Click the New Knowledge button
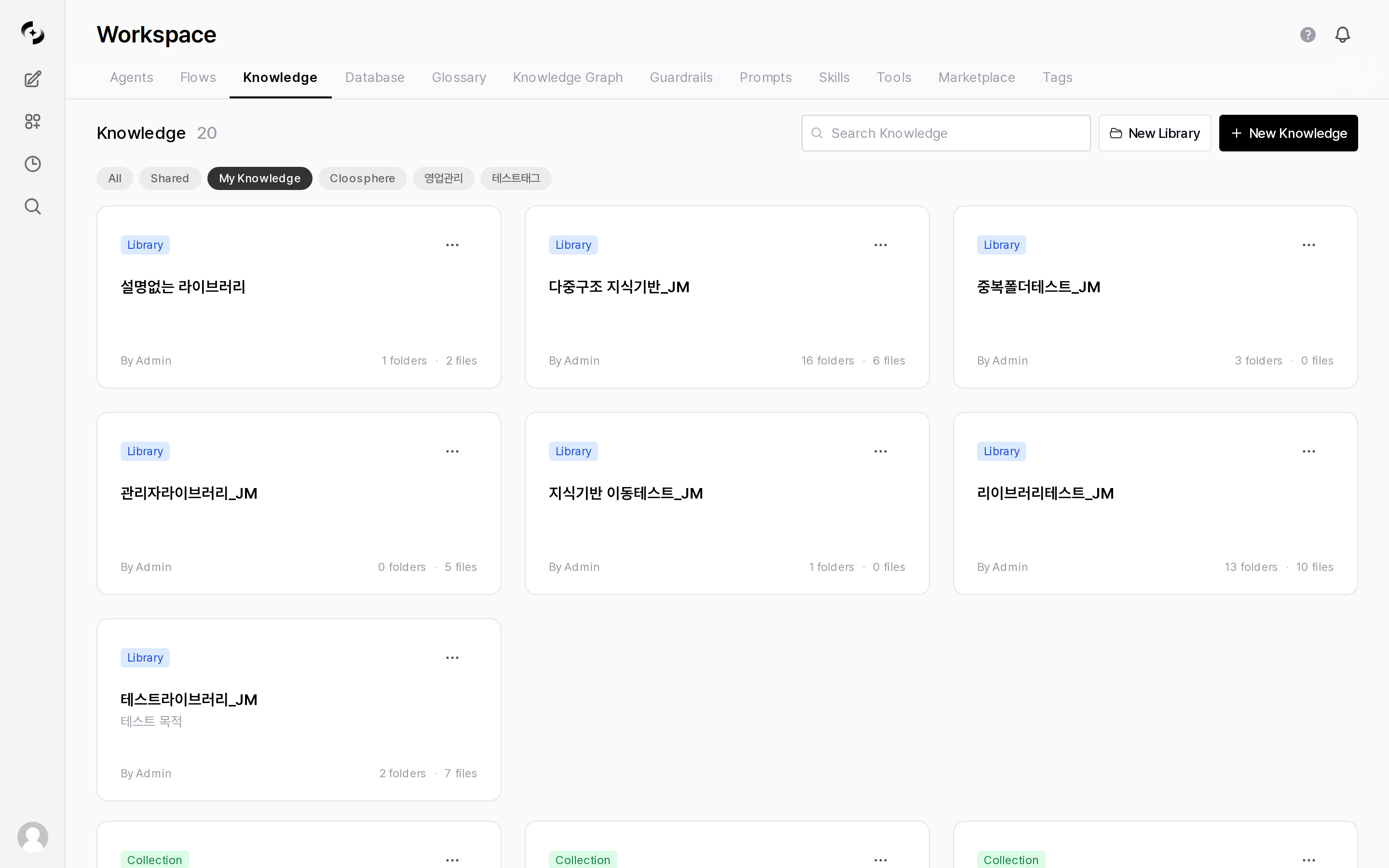 (x=1288, y=133)
